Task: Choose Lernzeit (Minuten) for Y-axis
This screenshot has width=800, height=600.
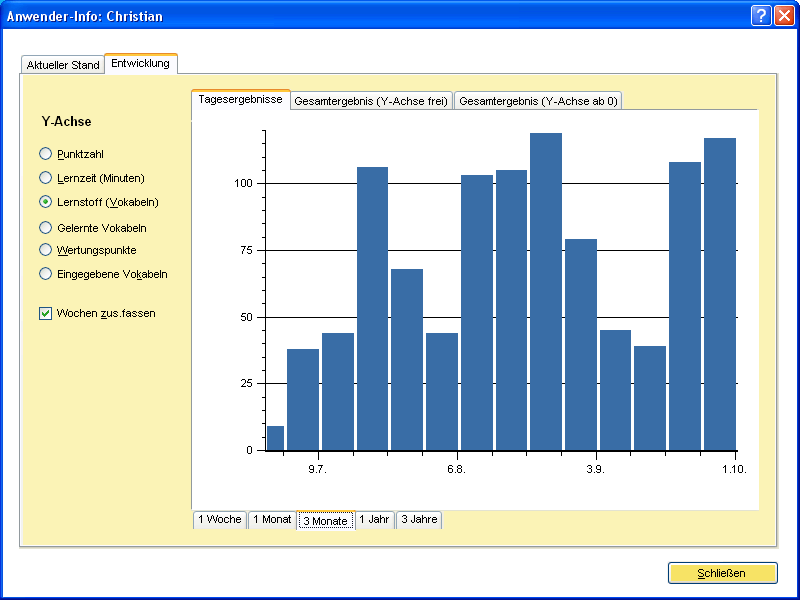Action: 45,178
